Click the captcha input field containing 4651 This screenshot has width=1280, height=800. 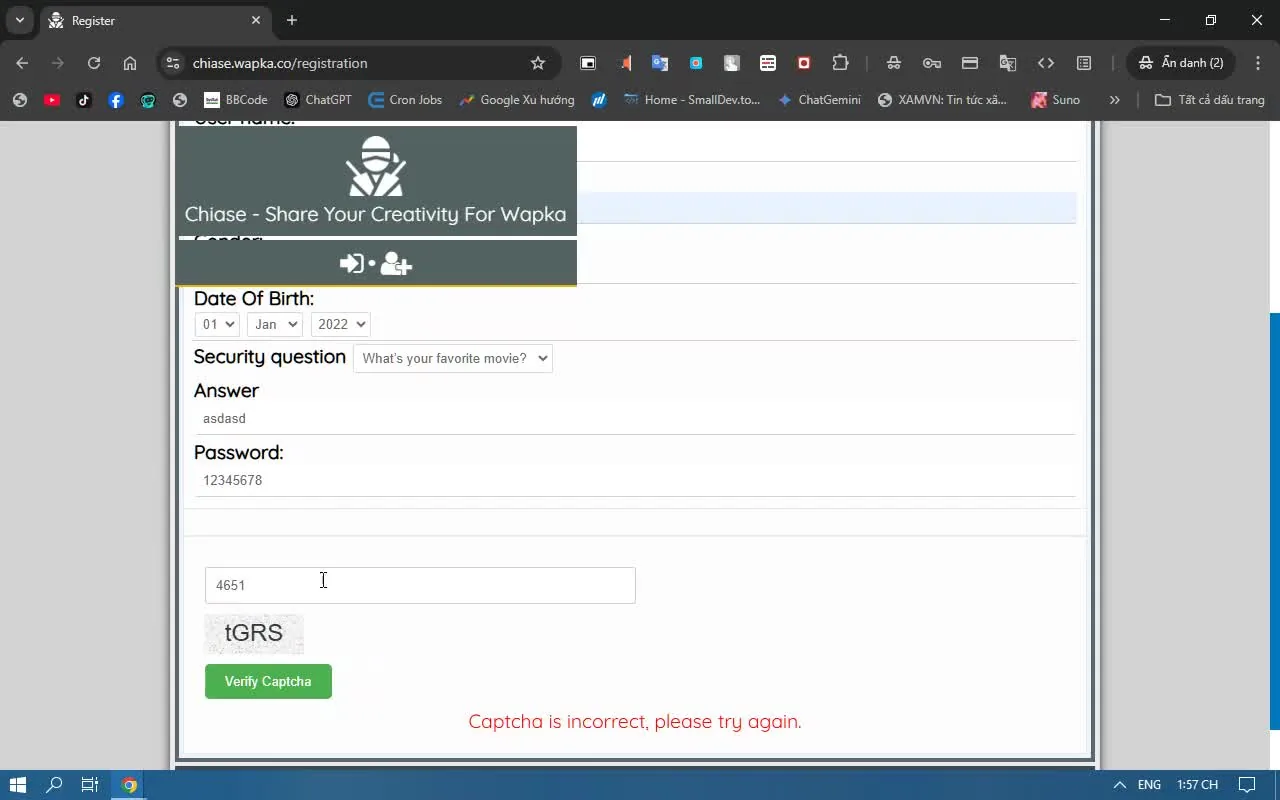pyautogui.click(x=420, y=585)
